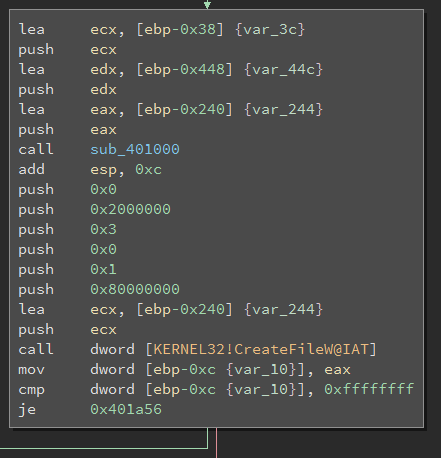The image size is (441, 458).
Task: Click the 0x448 offset in ebp-0x448
Action: [202, 70]
